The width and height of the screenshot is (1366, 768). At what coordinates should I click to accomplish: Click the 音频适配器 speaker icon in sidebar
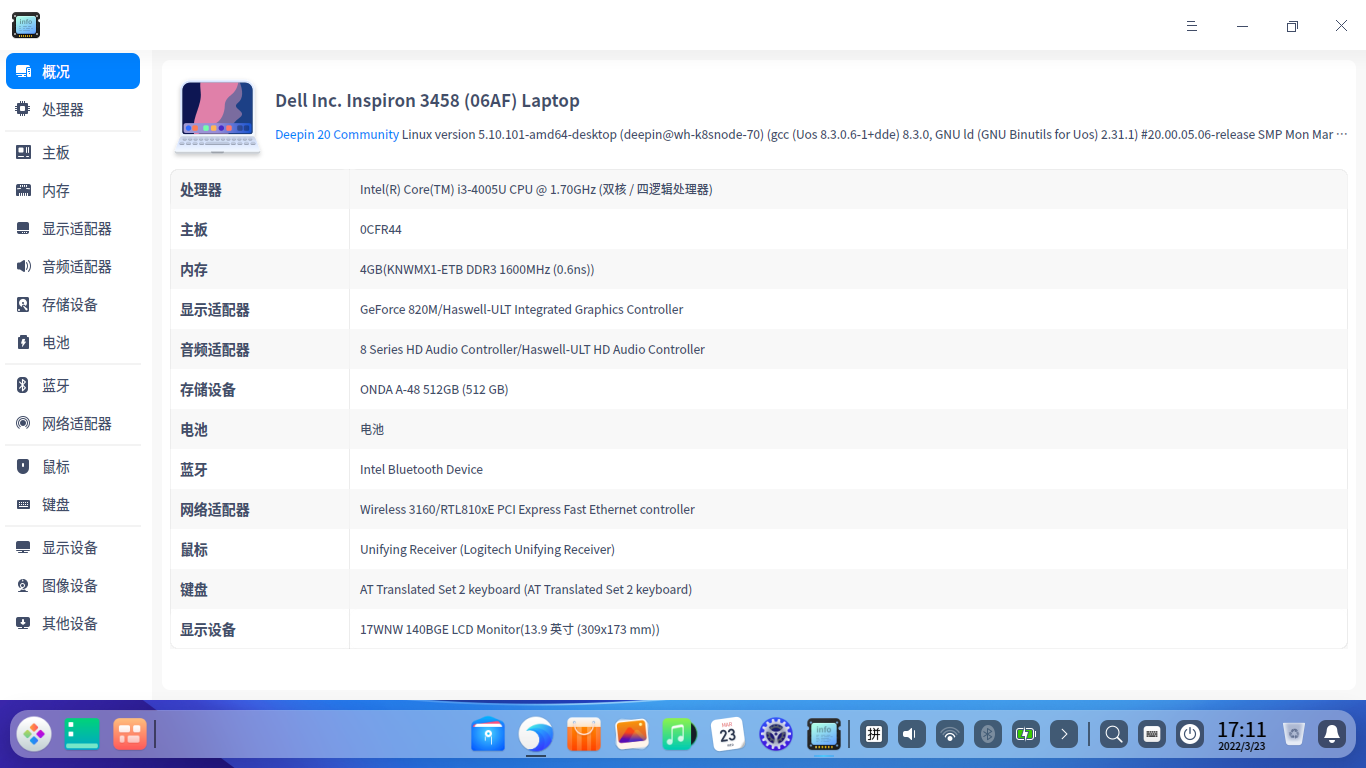23,266
